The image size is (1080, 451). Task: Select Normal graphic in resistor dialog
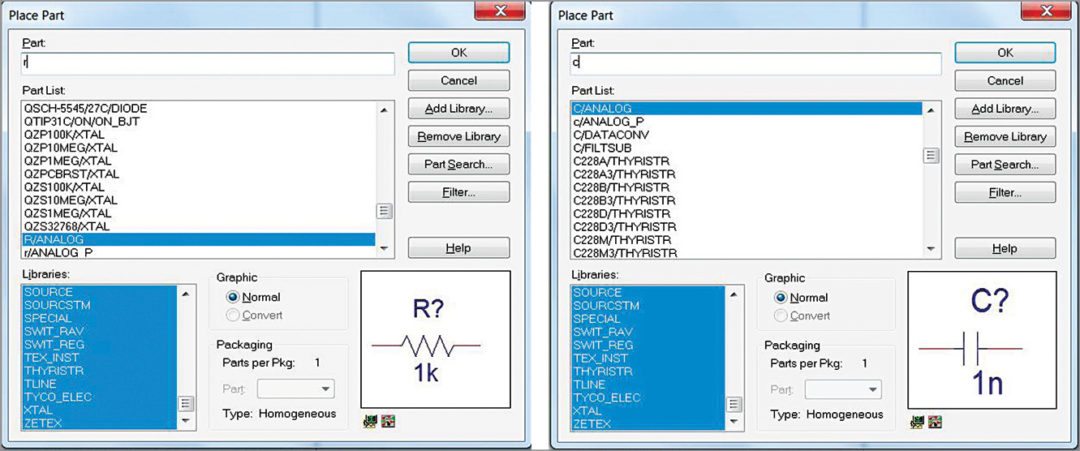pyautogui.click(x=235, y=297)
